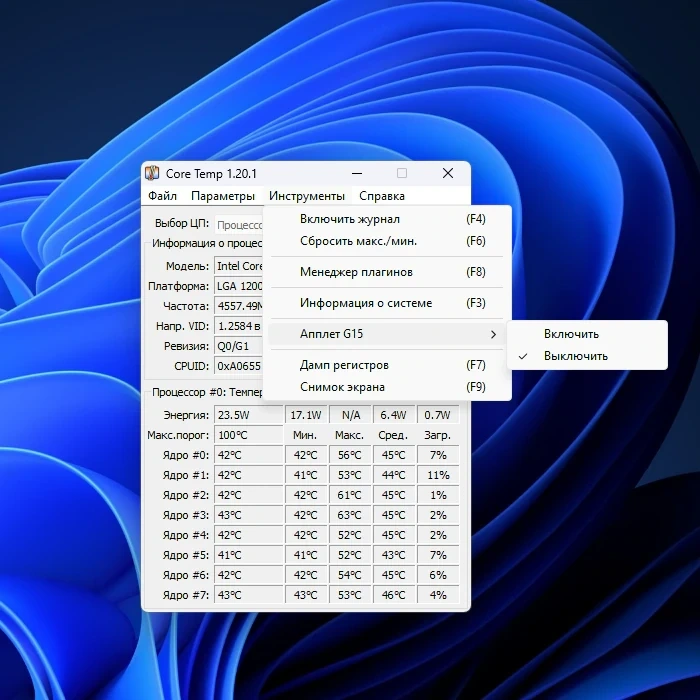Screen dimensions: 700x700
Task: Select the checked Выключить option
Action: [587, 356]
